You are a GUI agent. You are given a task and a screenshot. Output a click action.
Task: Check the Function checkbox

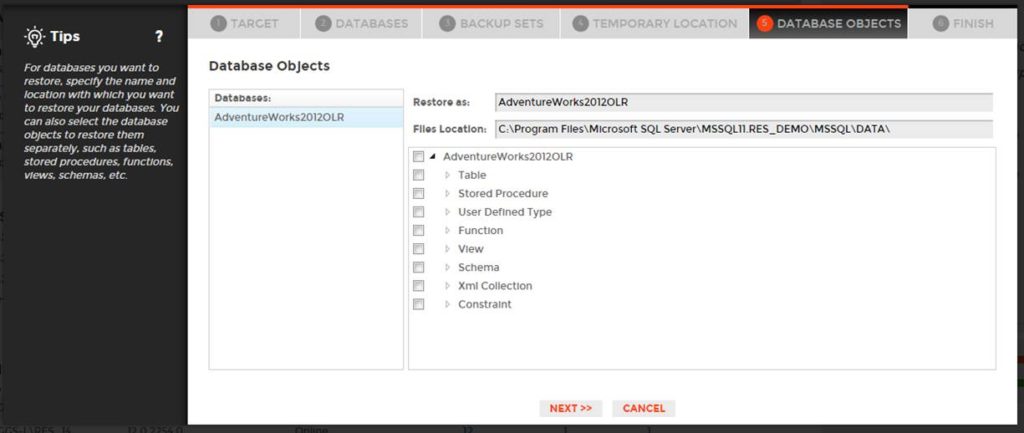(419, 231)
